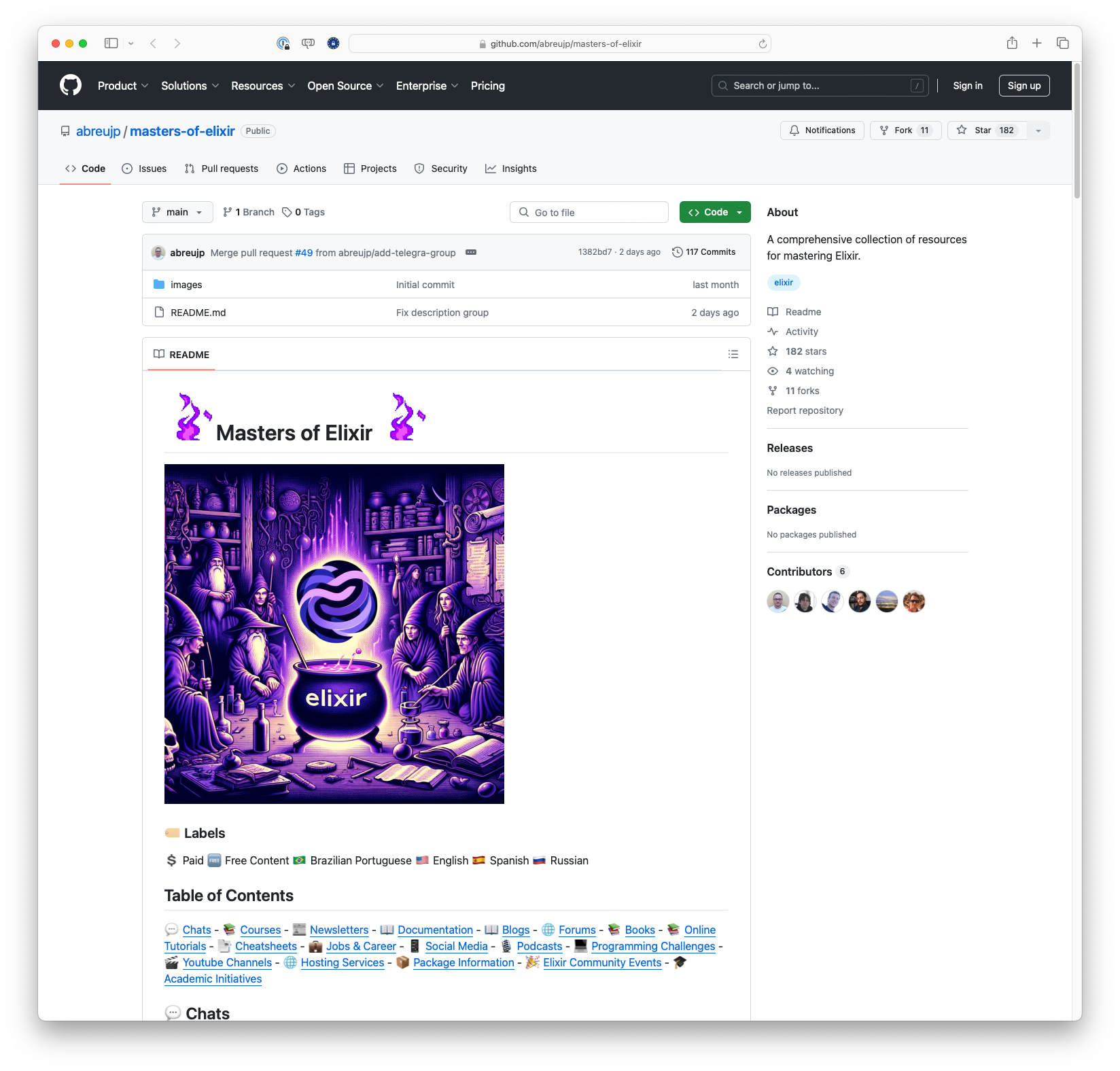This screenshot has width=1120, height=1071.
Task: Expand the Product navigation menu
Action: (x=122, y=86)
